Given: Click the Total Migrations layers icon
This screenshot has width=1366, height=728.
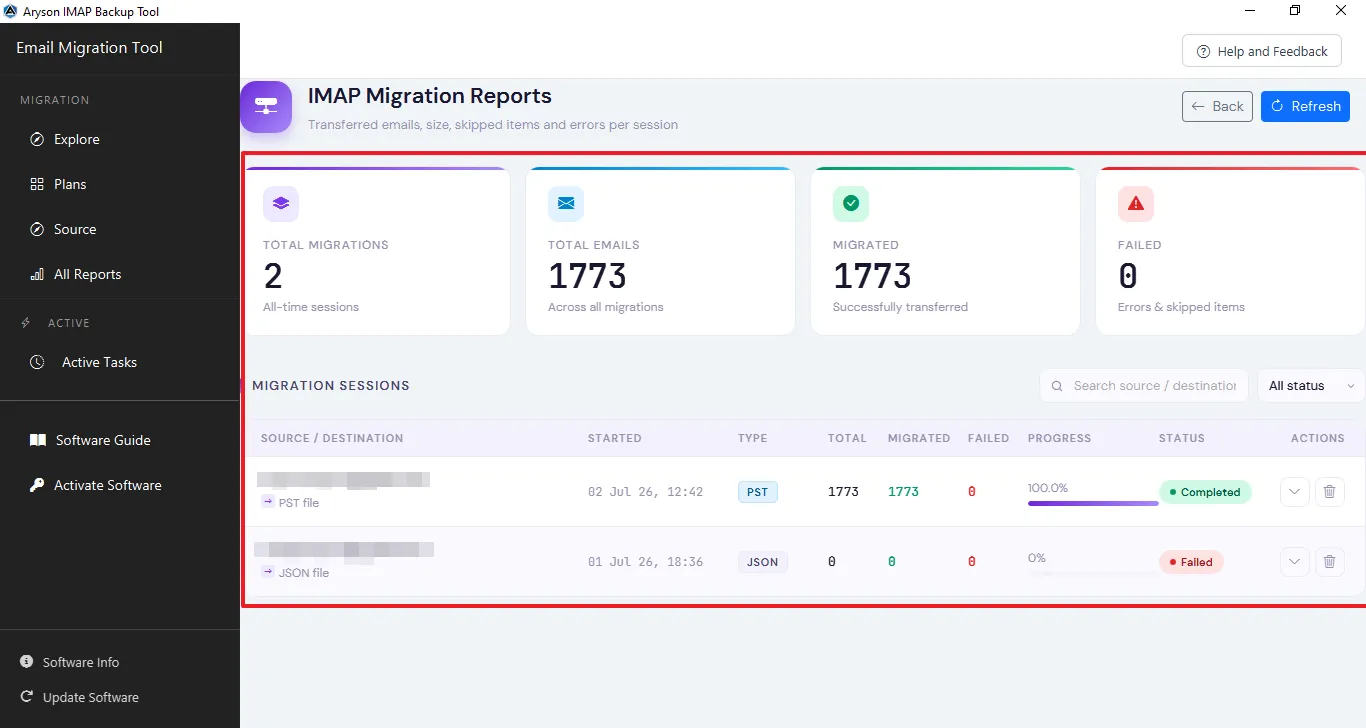Looking at the screenshot, I should (281, 203).
